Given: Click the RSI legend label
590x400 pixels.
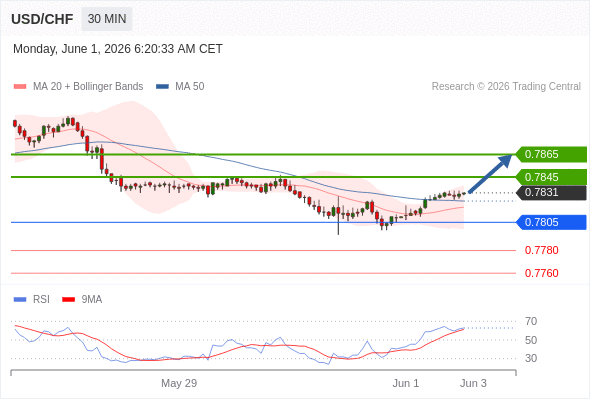Looking at the screenshot, I should tap(41, 300).
